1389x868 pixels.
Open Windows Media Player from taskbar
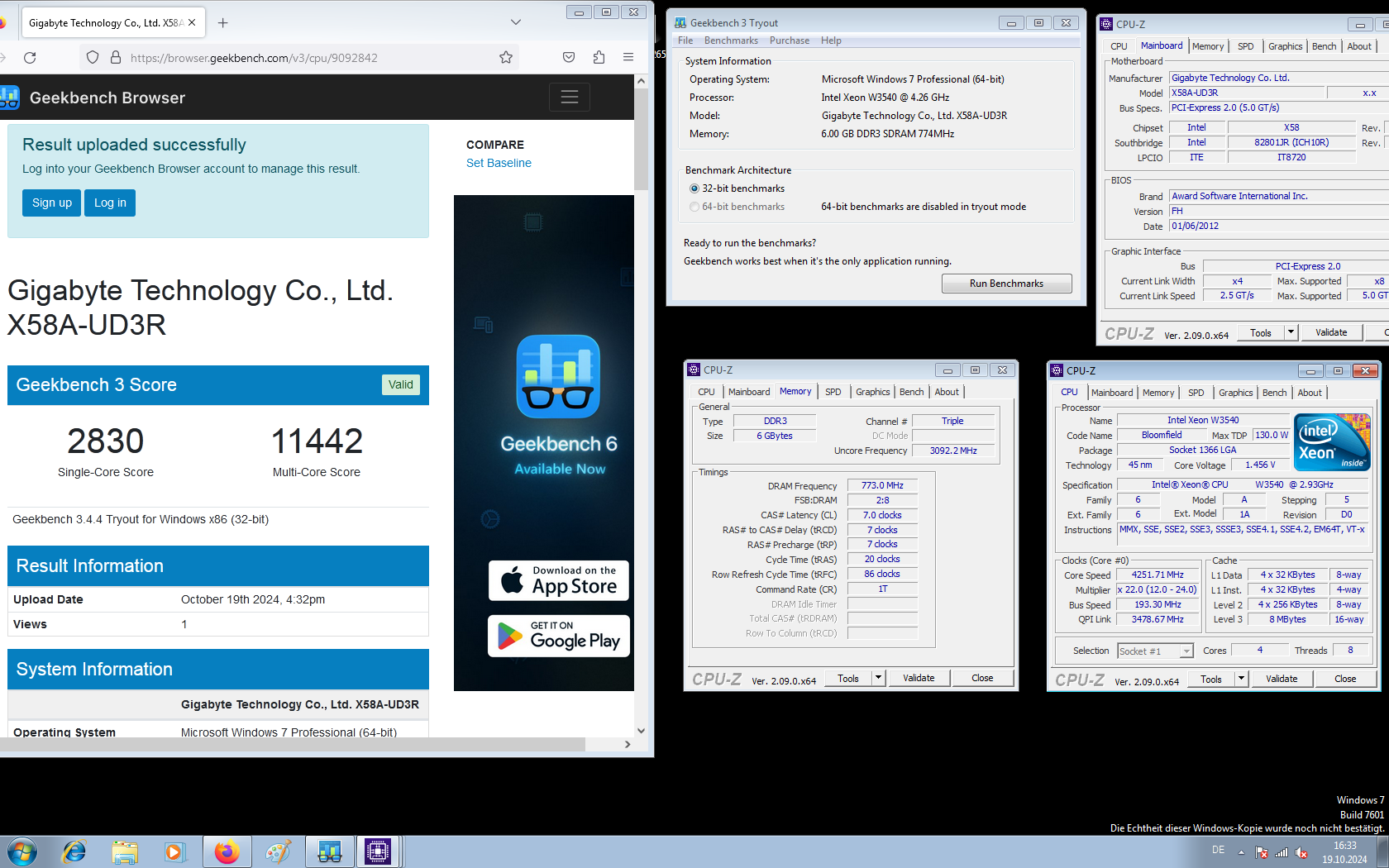[x=174, y=851]
